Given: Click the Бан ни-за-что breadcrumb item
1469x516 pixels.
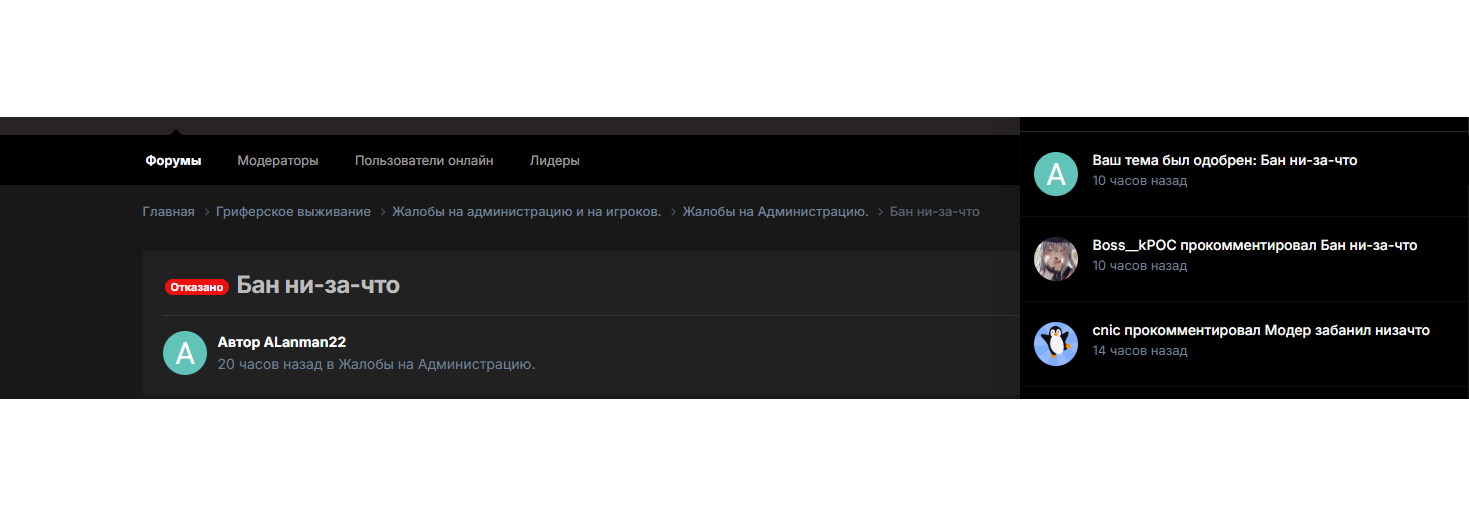Looking at the screenshot, I should click(x=934, y=212).
